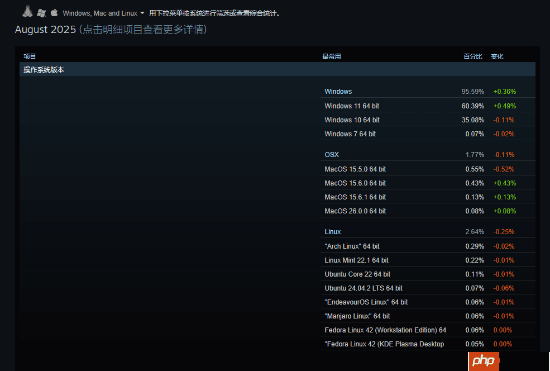Image resolution: width=550 pixels, height=371 pixels.
Task: Select the 'MacOS 15.6.1 64 bit' row
Action: pos(428,197)
